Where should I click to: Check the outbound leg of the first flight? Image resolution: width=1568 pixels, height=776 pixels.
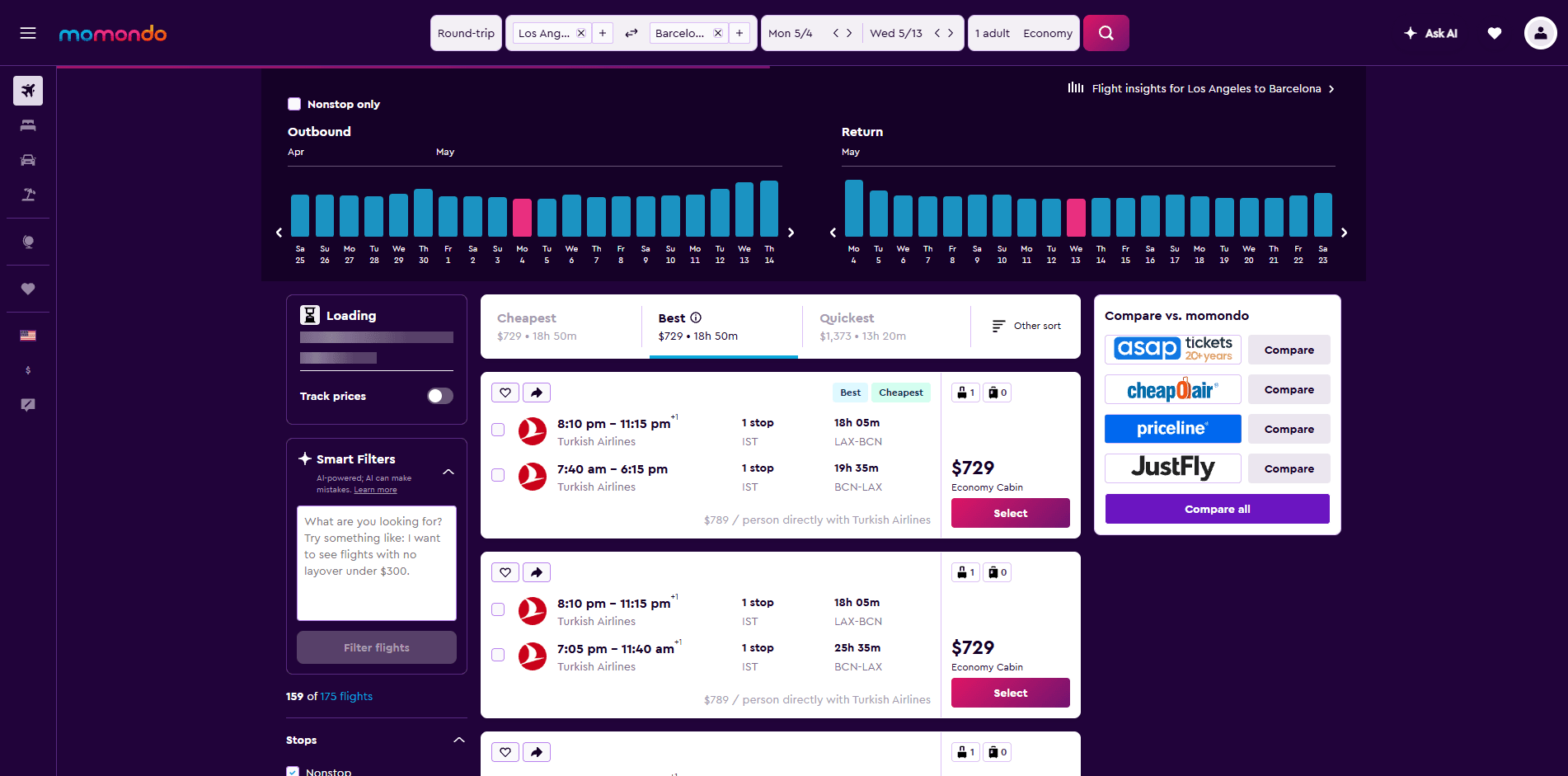[x=497, y=430]
